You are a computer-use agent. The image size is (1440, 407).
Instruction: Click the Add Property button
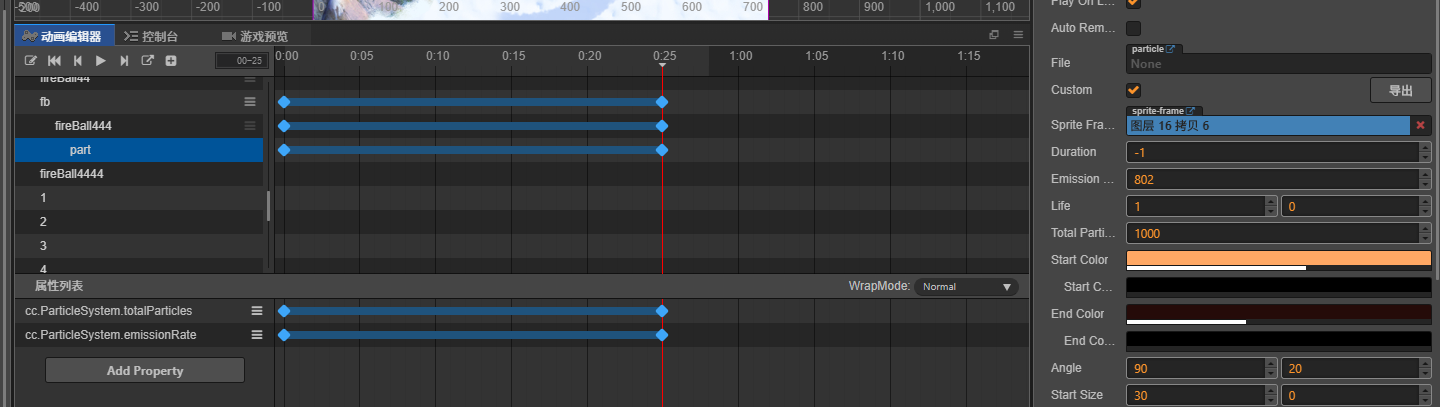pyautogui.click(x=145, y=370)
